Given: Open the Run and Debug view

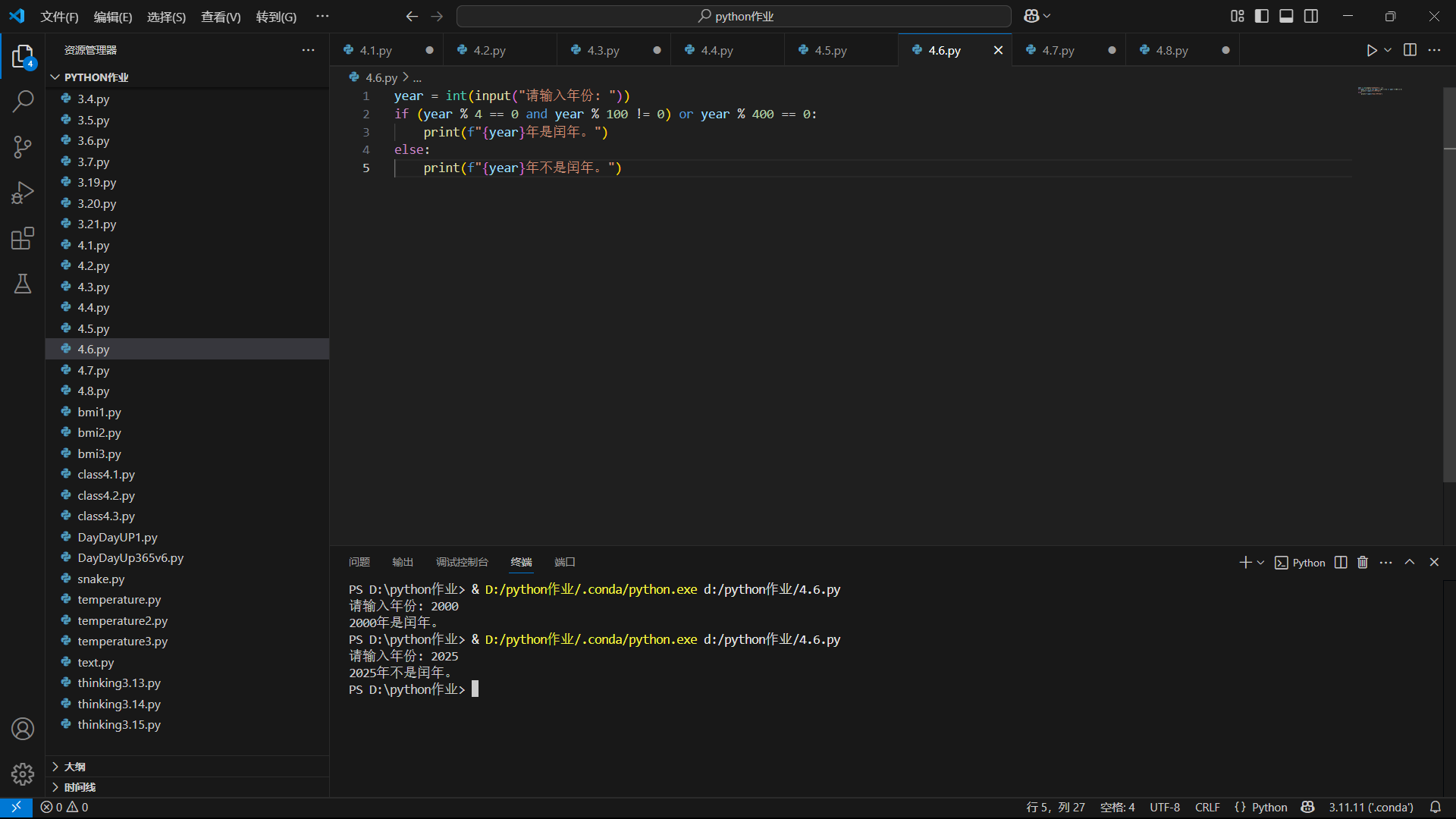Looking at the screenshot, I should coord(23,193).
